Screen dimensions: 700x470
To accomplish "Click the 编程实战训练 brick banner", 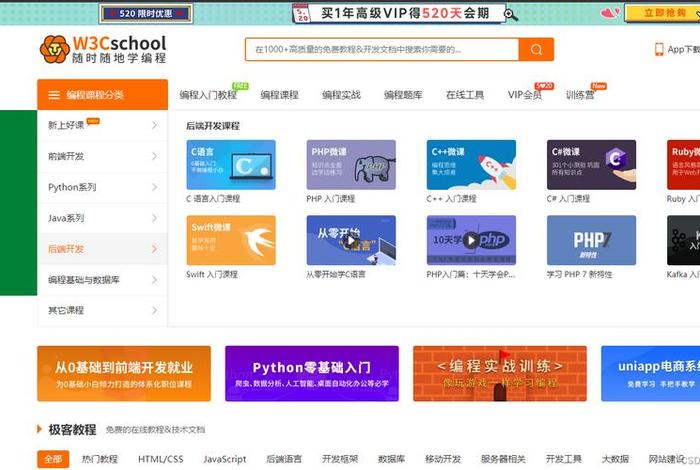I will (x=500, y=374).
